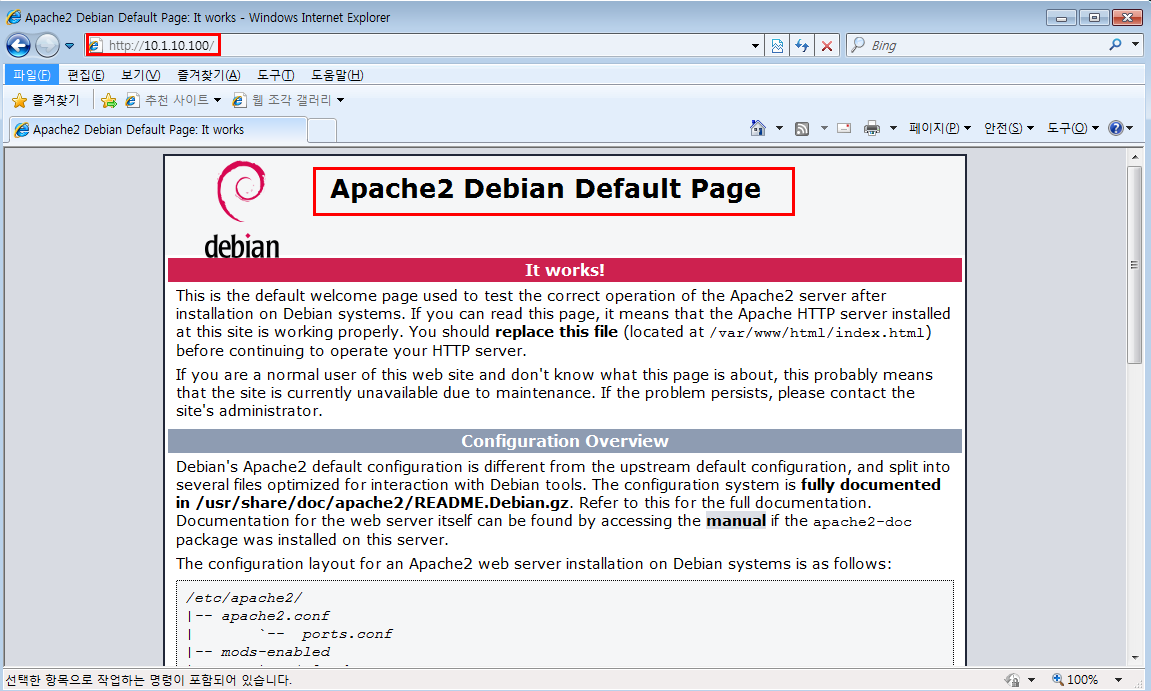The width and height of the screenshot is (1151, 691).
Task: Click the Forward navigation arrow button
Action: 47,46
